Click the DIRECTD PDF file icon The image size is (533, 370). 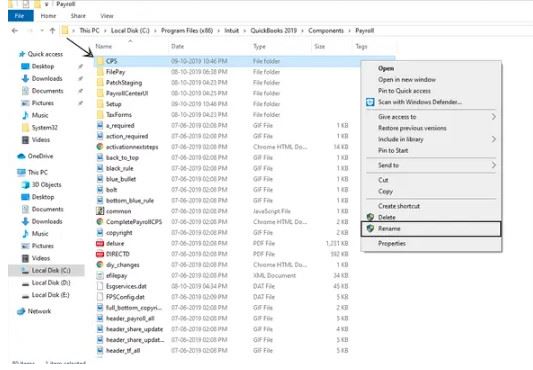[x=100, y=254]
